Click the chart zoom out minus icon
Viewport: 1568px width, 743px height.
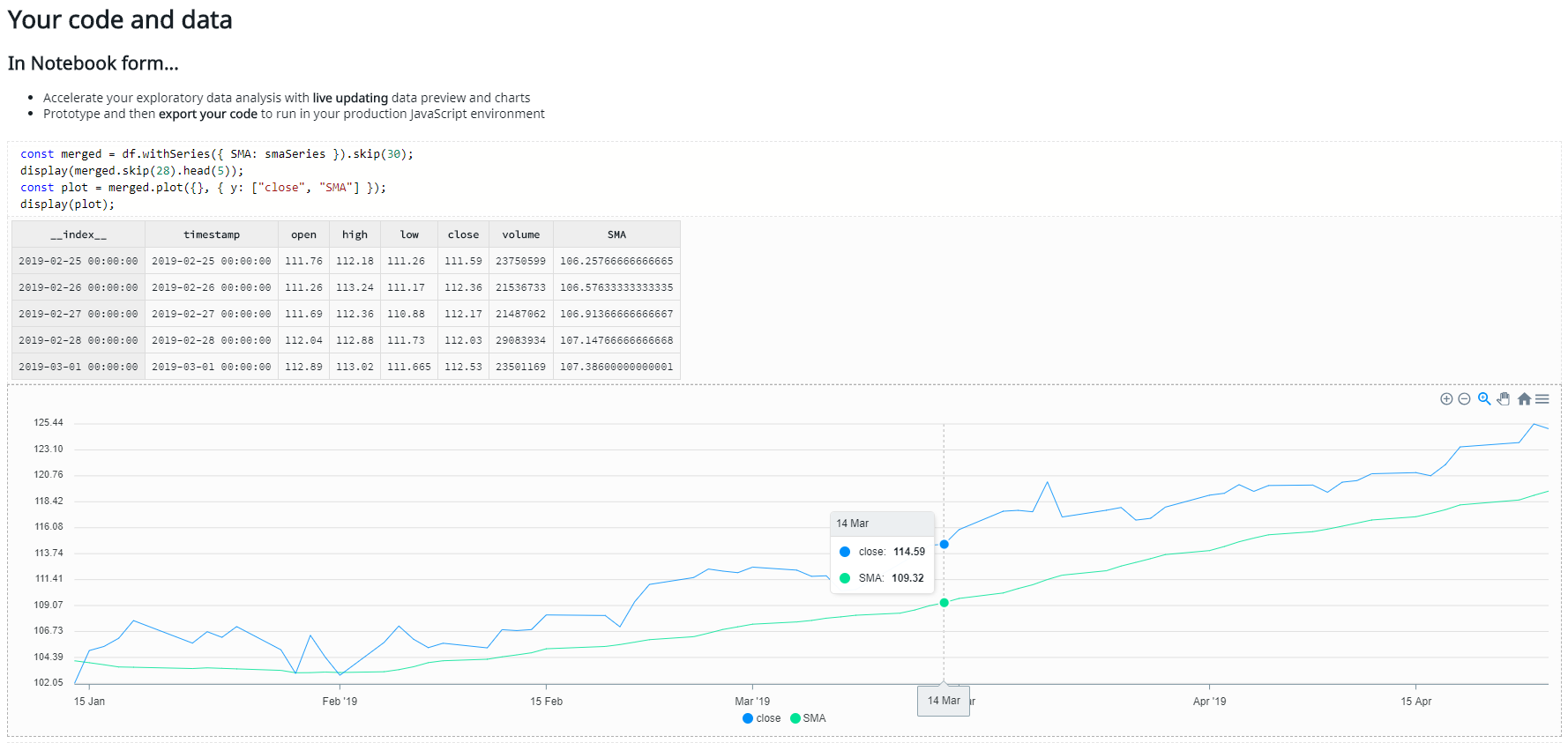tap(1464, 399)
